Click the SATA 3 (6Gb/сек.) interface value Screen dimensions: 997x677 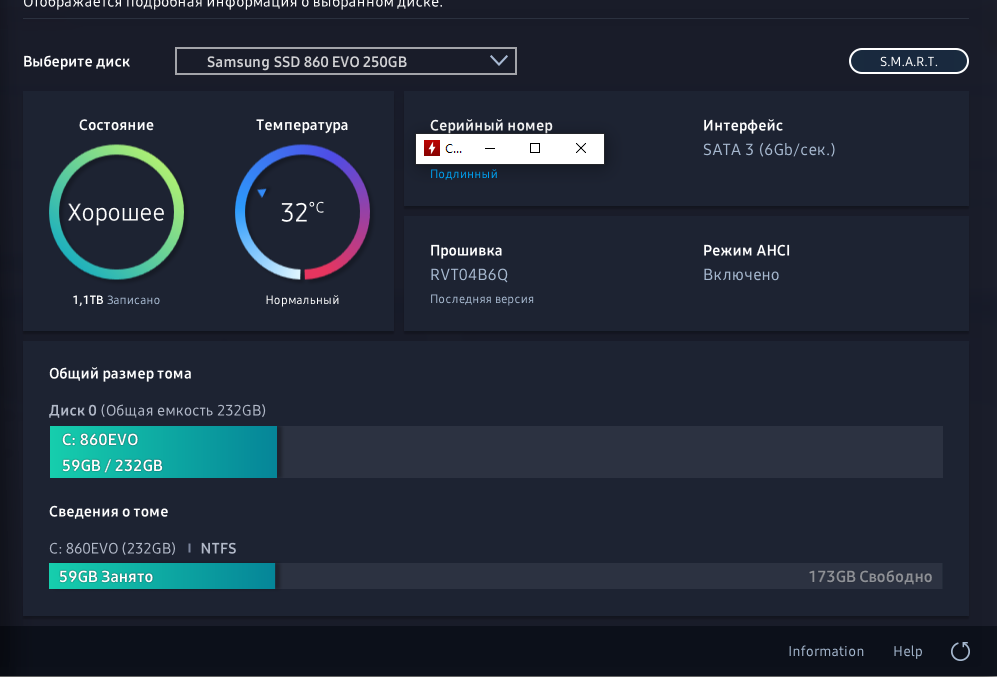point(769,149)
